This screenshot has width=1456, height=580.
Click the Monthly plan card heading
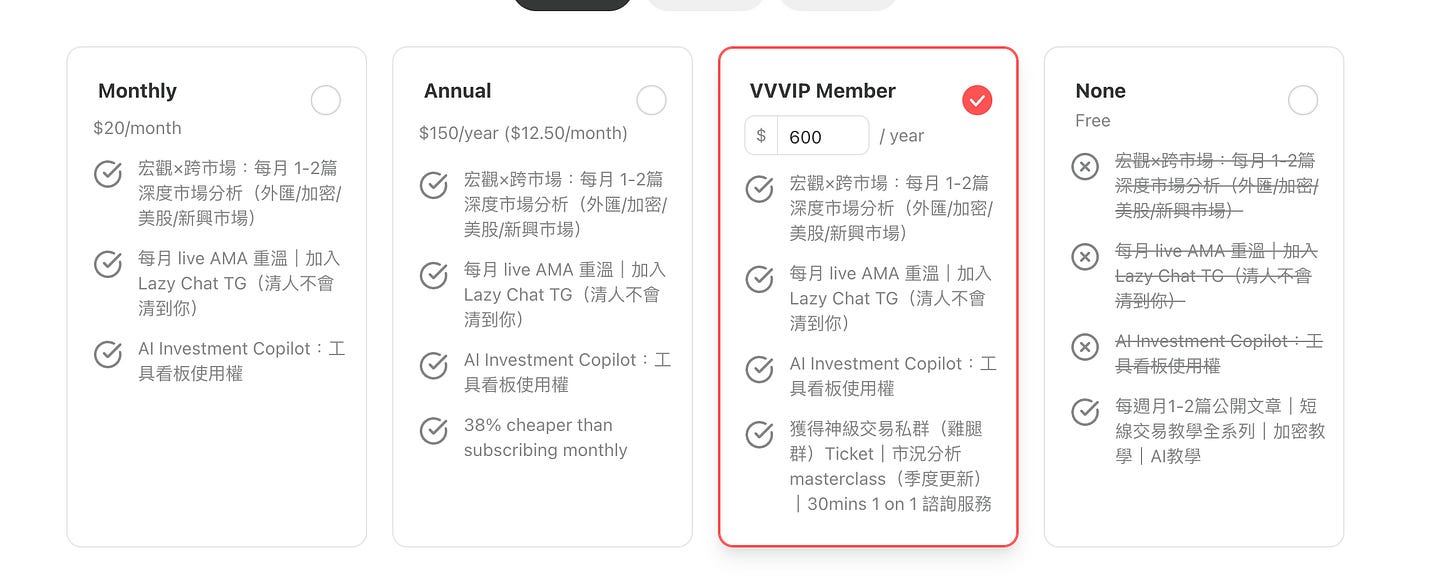coord(137,91)
